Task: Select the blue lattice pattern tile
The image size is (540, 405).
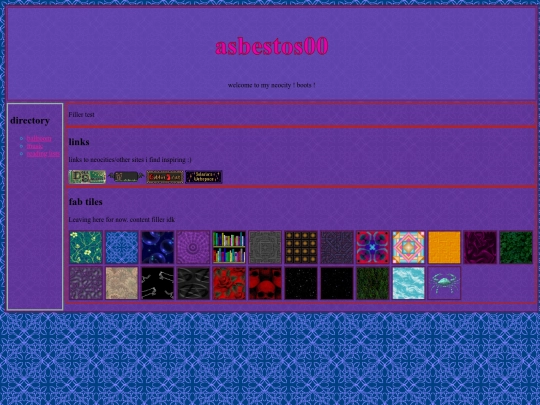Action: pos(122,247)
